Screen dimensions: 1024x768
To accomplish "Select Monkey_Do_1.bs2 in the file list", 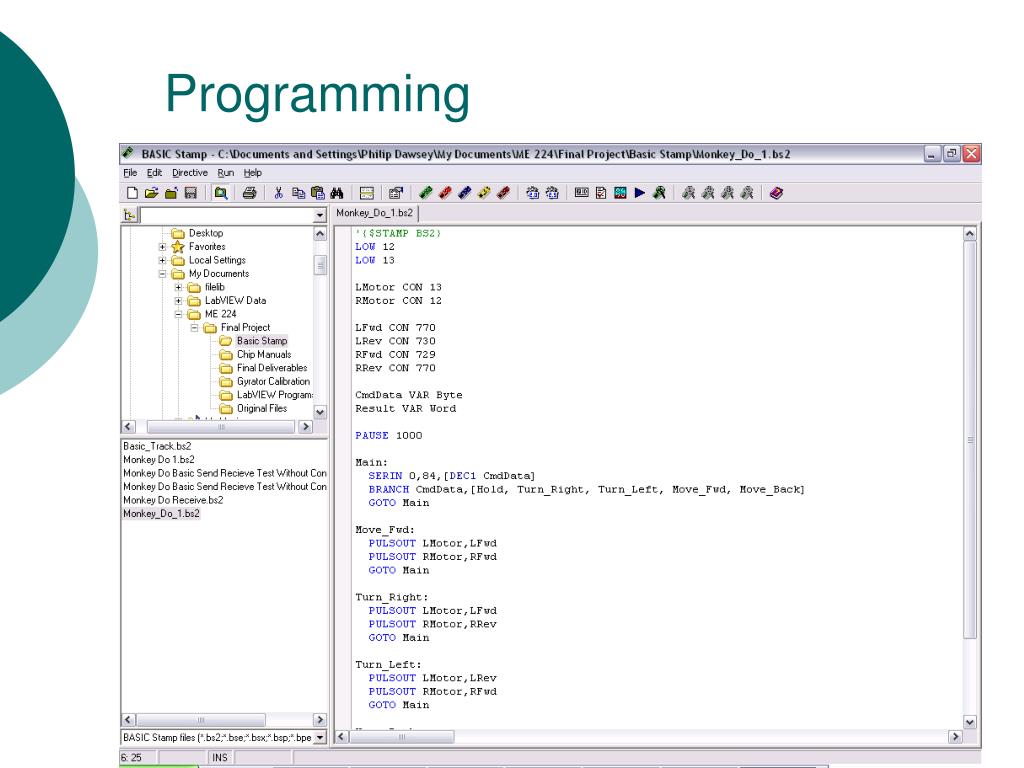I will pyautogui.click(x=161, y=514).
